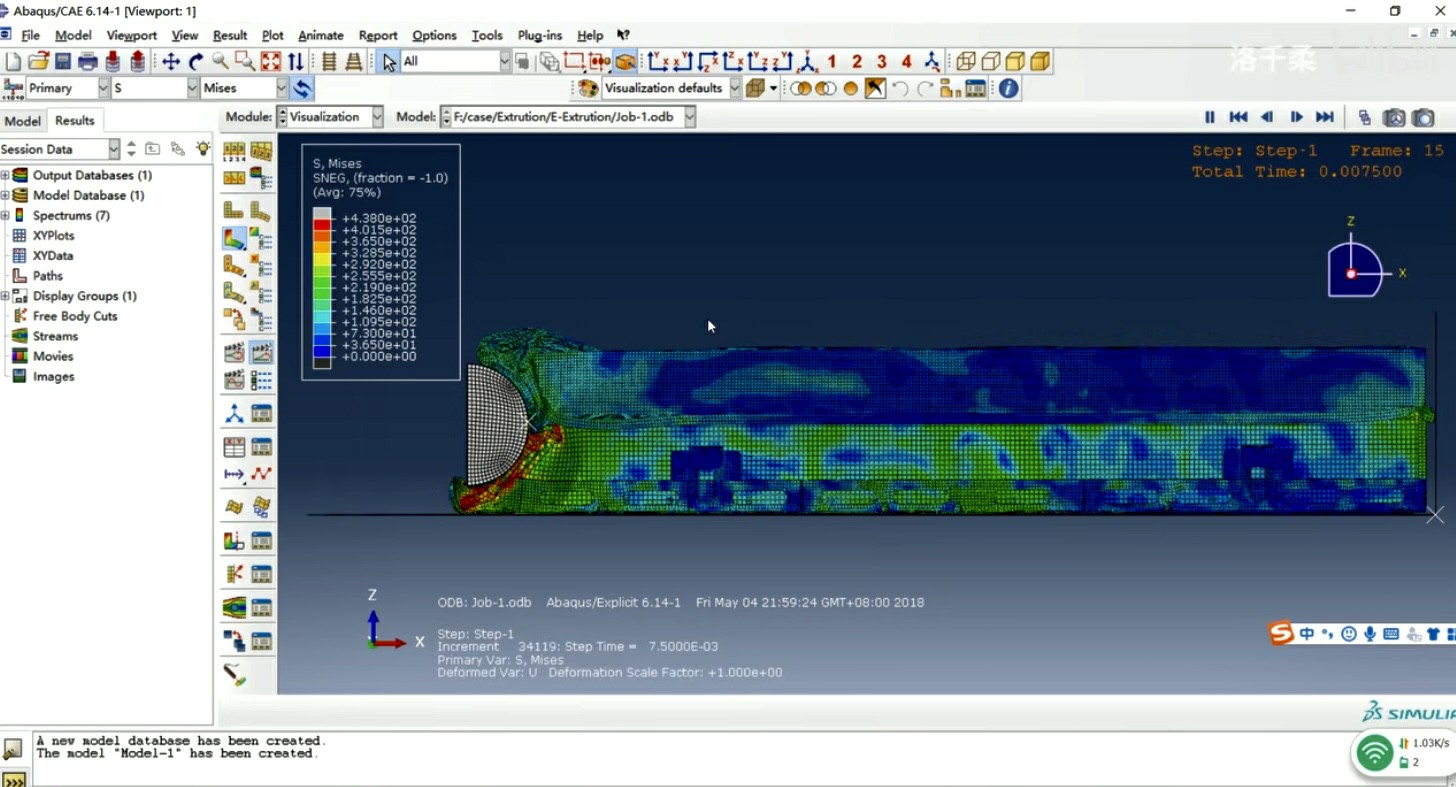
Task: Apply numbered custom view 3
Action: tap(881, 62)
